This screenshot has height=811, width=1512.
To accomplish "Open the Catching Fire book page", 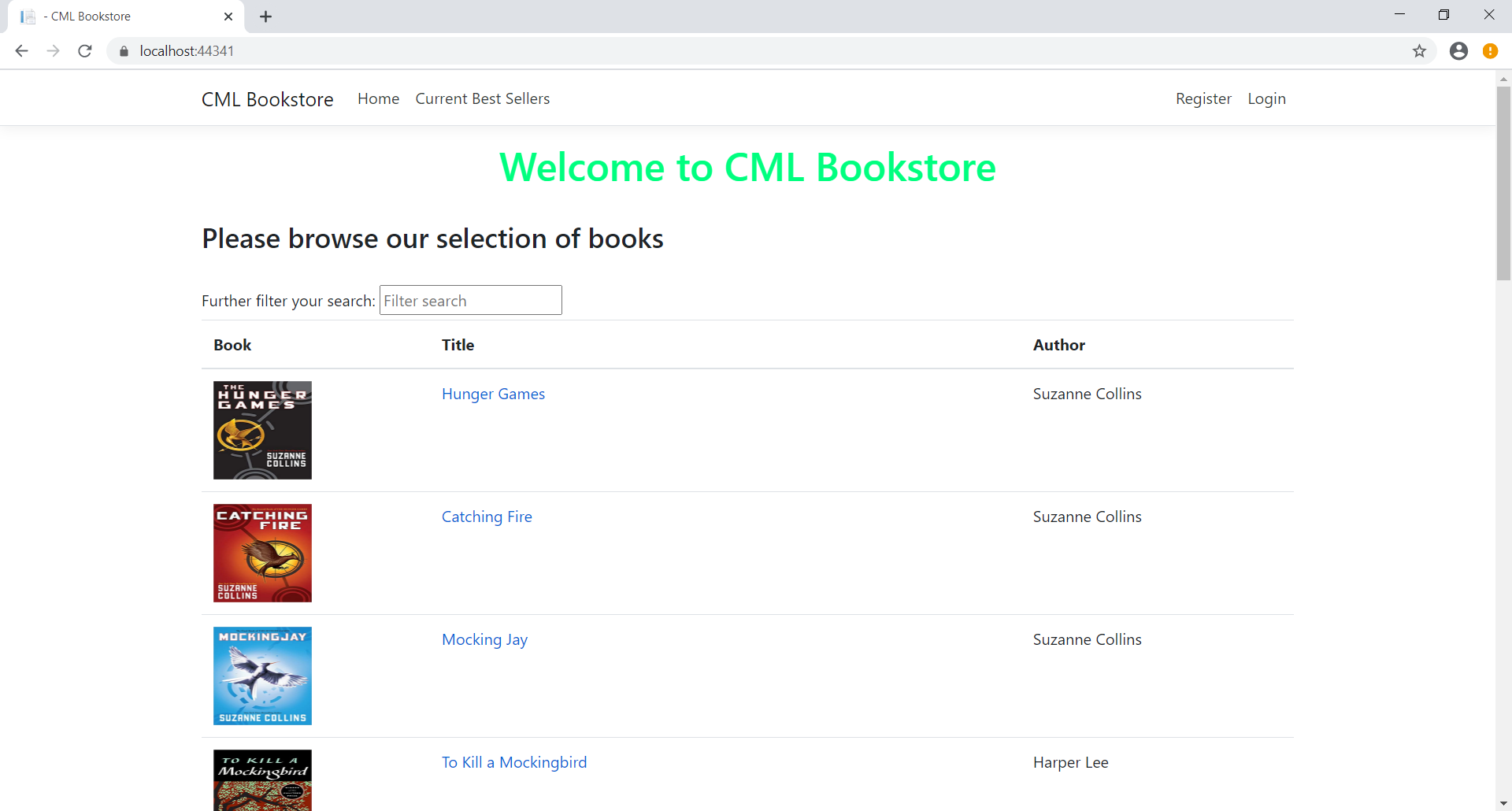I will [x=486, y=517].
